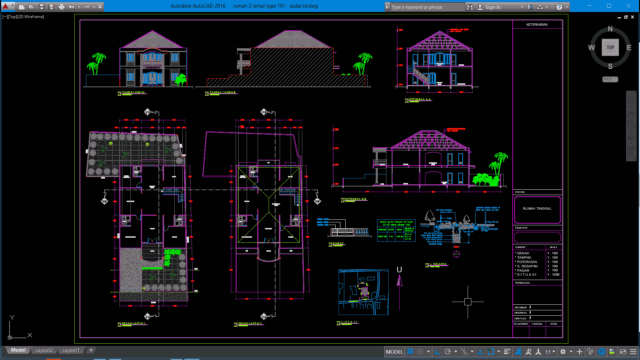This screenshot has height=360, width=640.
Task: Open the Help question mark icon
Action: [x=559, y=7]
